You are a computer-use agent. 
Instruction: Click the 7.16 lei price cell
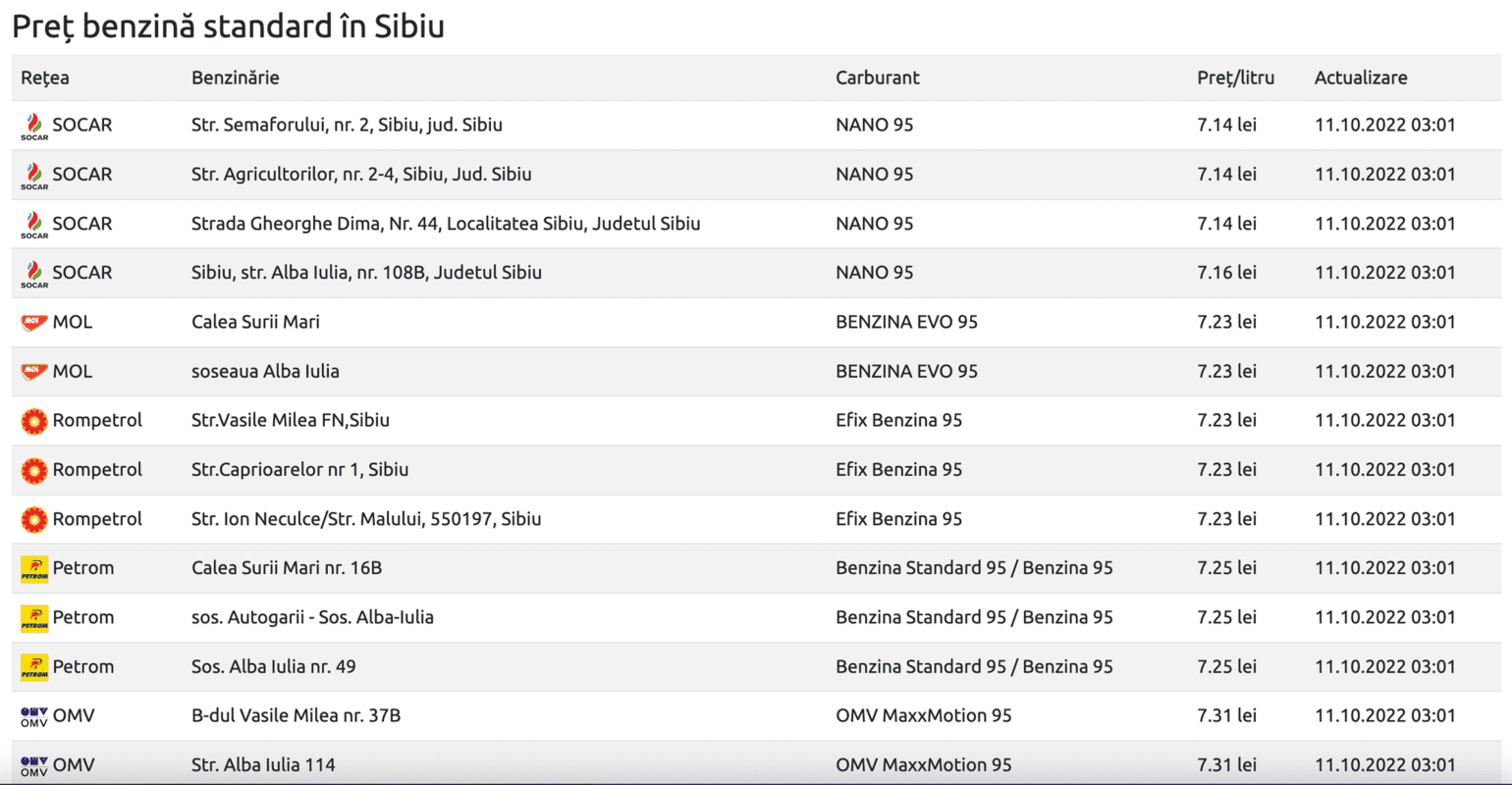coord(1226,273)
